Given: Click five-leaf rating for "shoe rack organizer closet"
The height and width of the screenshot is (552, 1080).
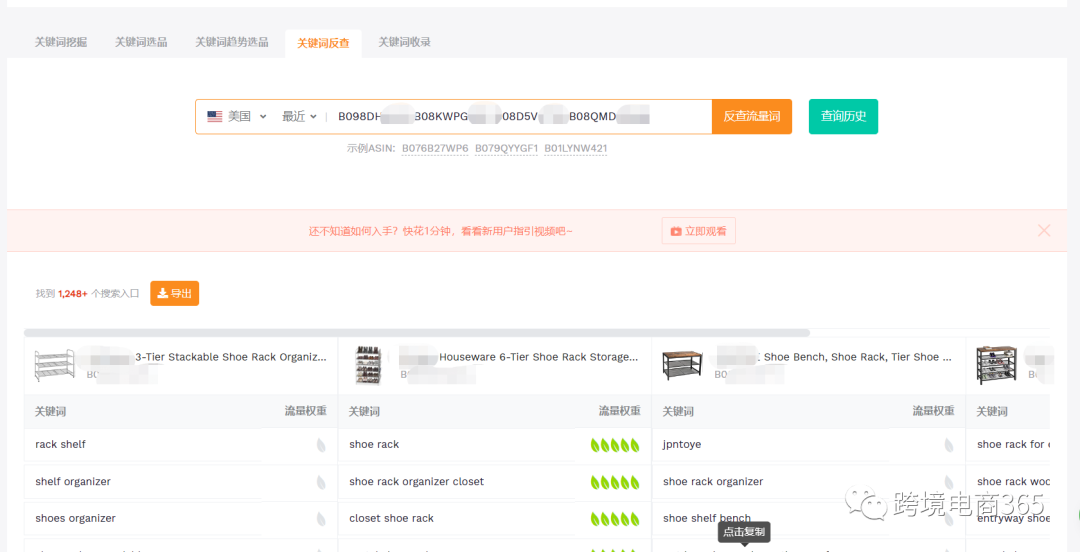Looking at the screenshot, I should tap(615, 482).
